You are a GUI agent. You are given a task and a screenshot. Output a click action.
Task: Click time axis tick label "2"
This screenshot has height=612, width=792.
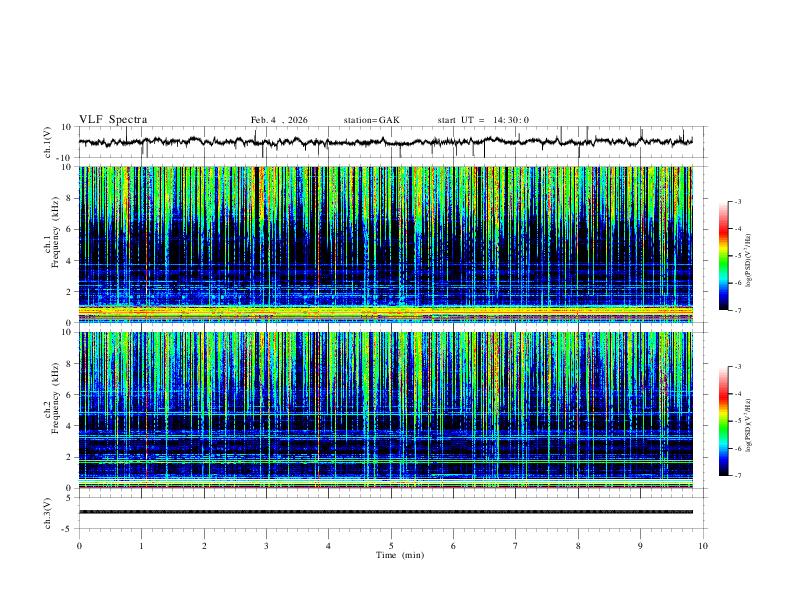(204, 546)
